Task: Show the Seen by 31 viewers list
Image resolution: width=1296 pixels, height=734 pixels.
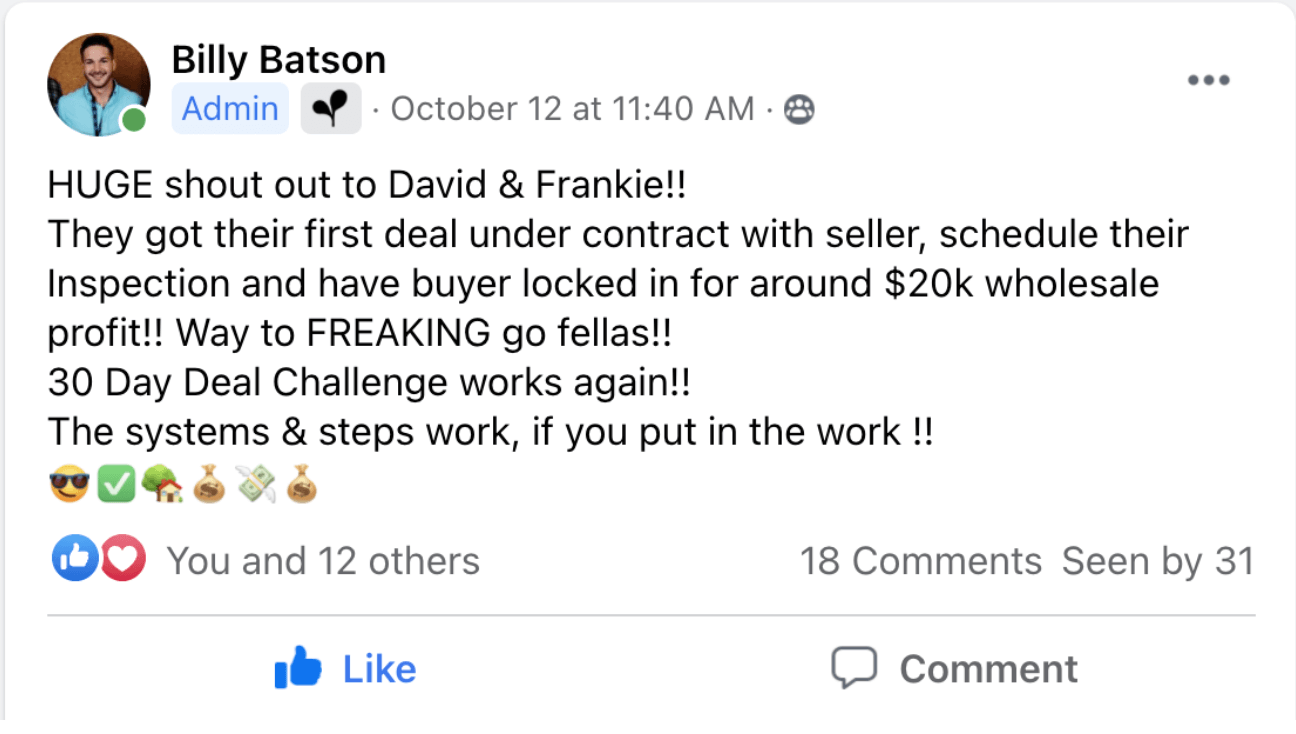Action: click(x=1157, y=561)
